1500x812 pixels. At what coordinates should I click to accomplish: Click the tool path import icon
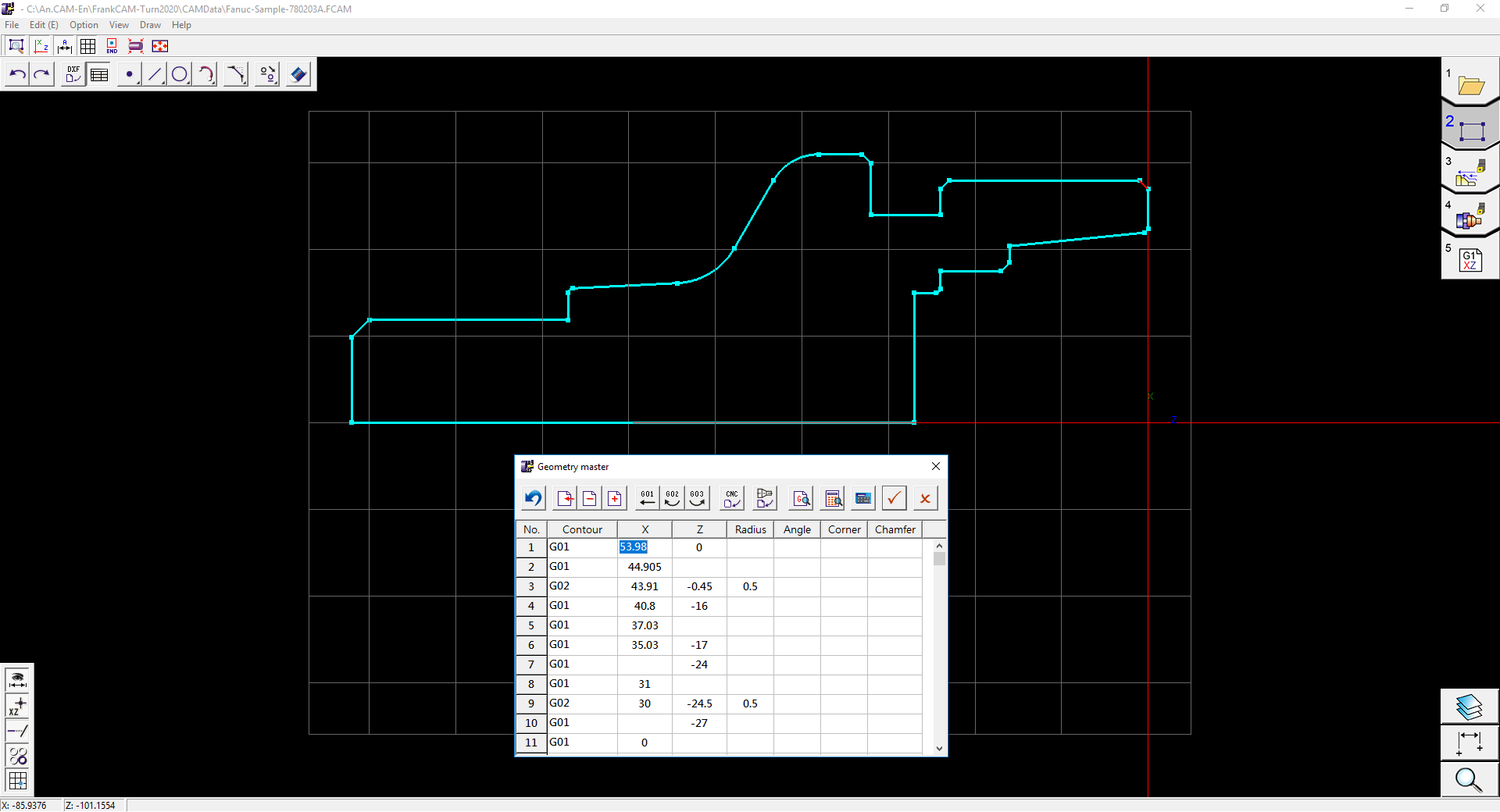765,498
